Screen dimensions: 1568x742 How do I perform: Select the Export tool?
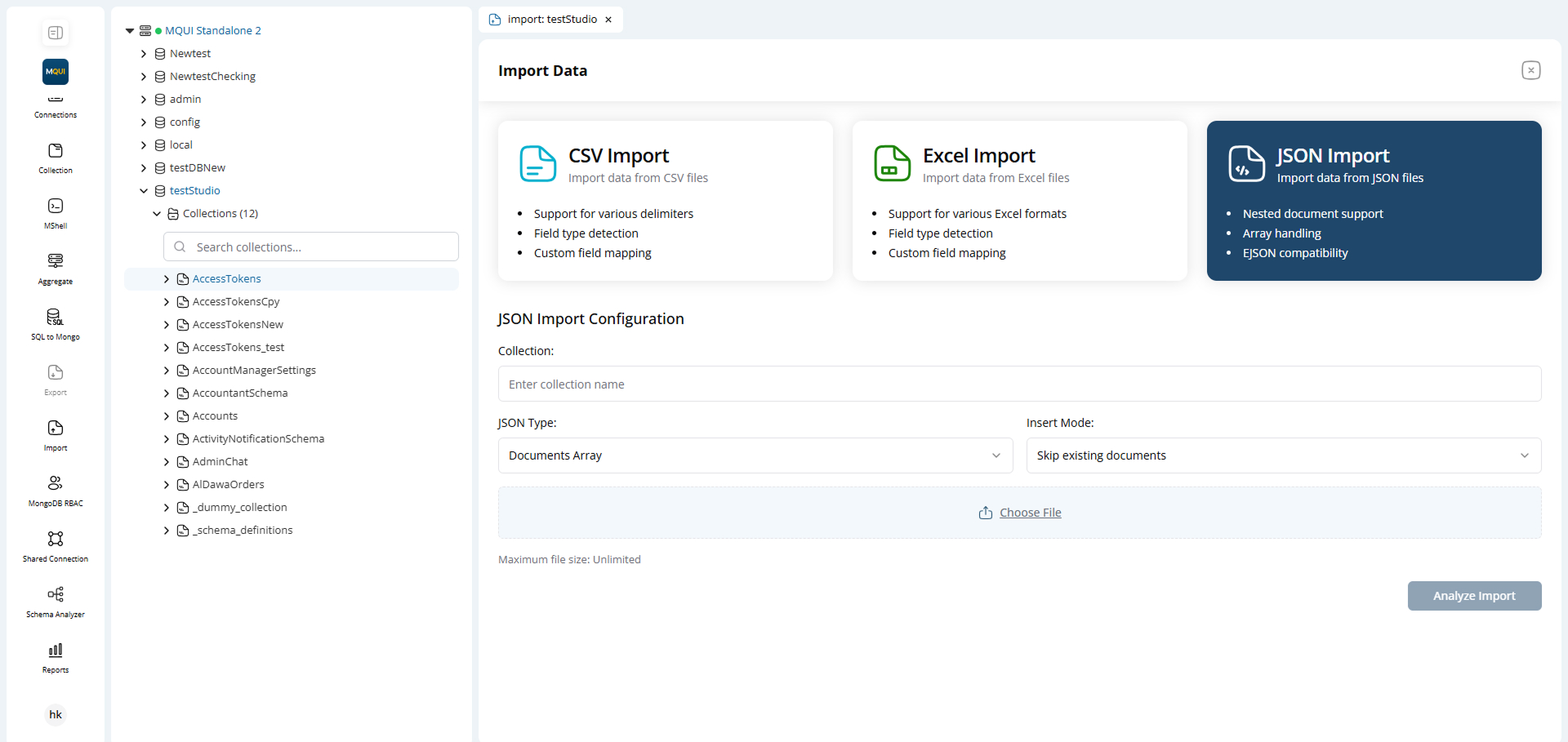[x=55, y=379]
